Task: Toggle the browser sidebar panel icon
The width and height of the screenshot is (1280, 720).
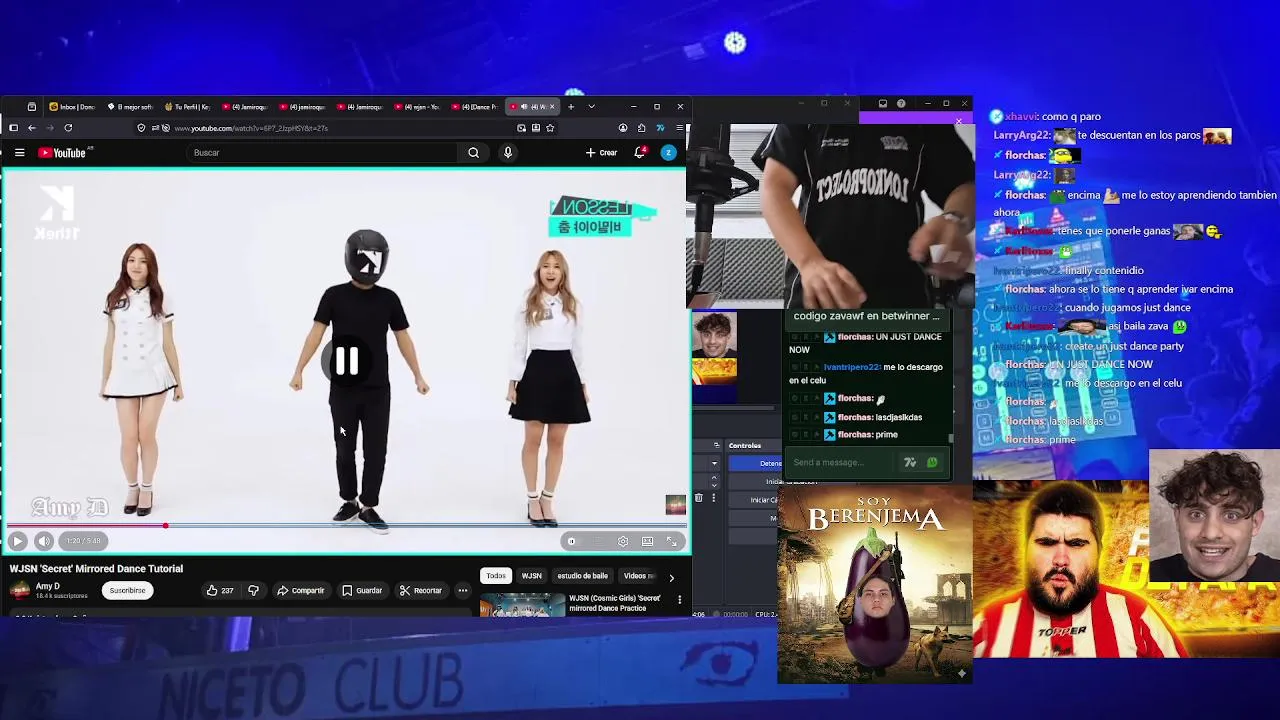Action: pos(13,128)
